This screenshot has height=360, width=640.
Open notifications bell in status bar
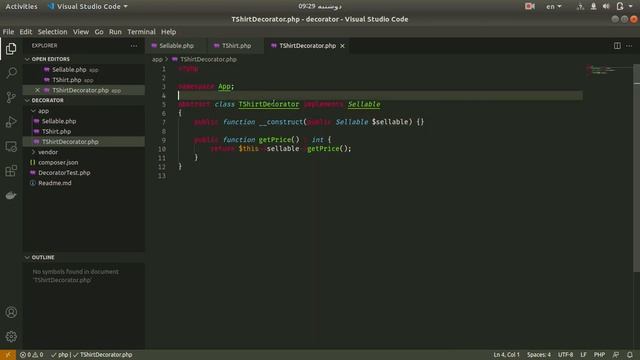[630, 355]
